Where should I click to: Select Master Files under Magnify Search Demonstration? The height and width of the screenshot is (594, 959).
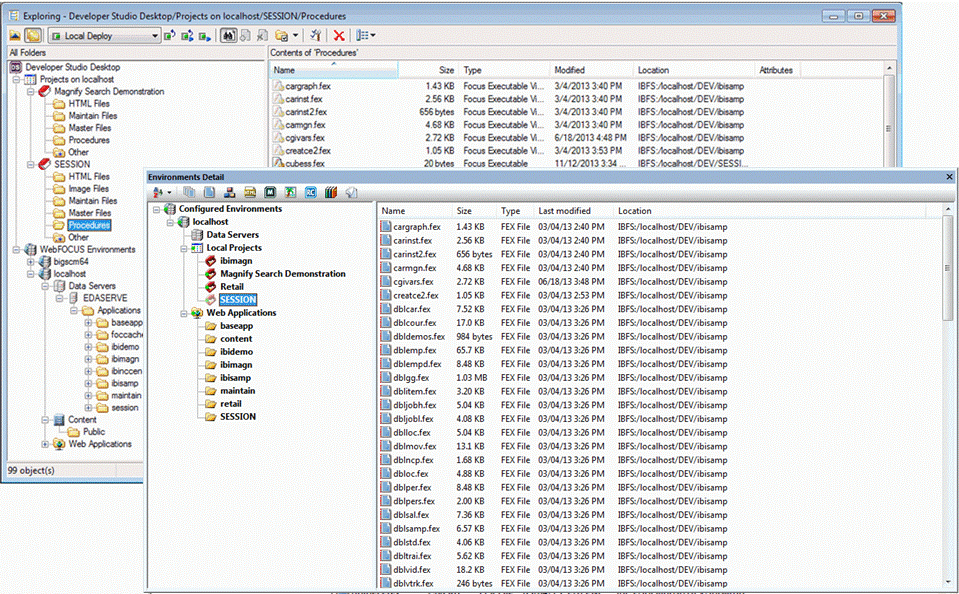pyautogui.click(x=90, y=128)
